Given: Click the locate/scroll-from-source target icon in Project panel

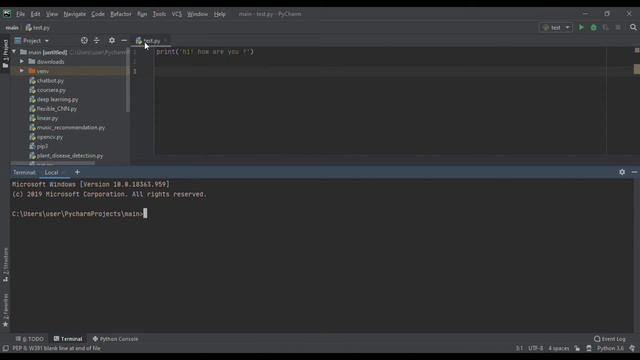Looking at the screenshot, I should pyautogui.click(x=84, y=40).
